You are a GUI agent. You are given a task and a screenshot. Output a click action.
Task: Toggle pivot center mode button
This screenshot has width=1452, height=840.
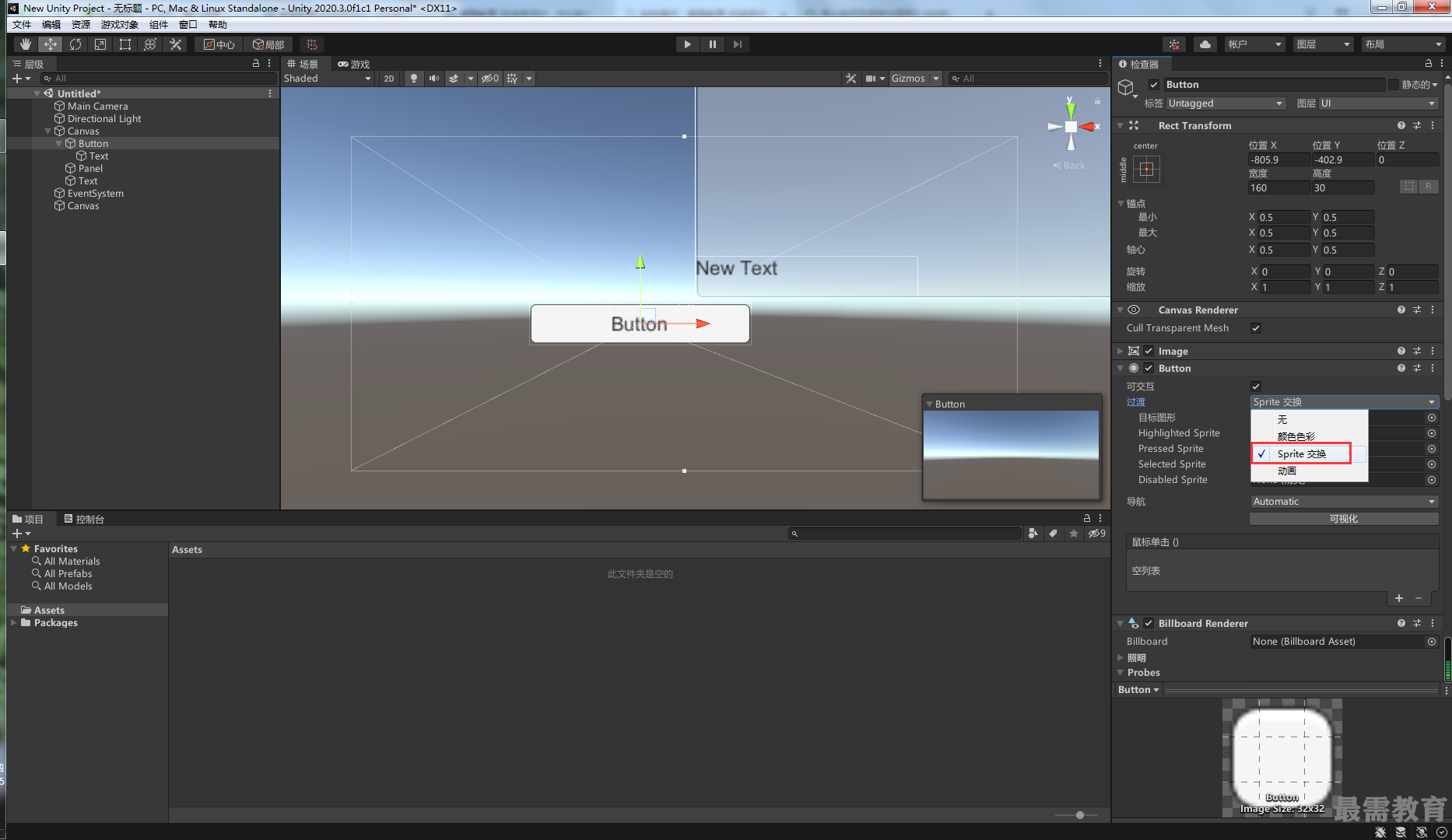(219, 44)
